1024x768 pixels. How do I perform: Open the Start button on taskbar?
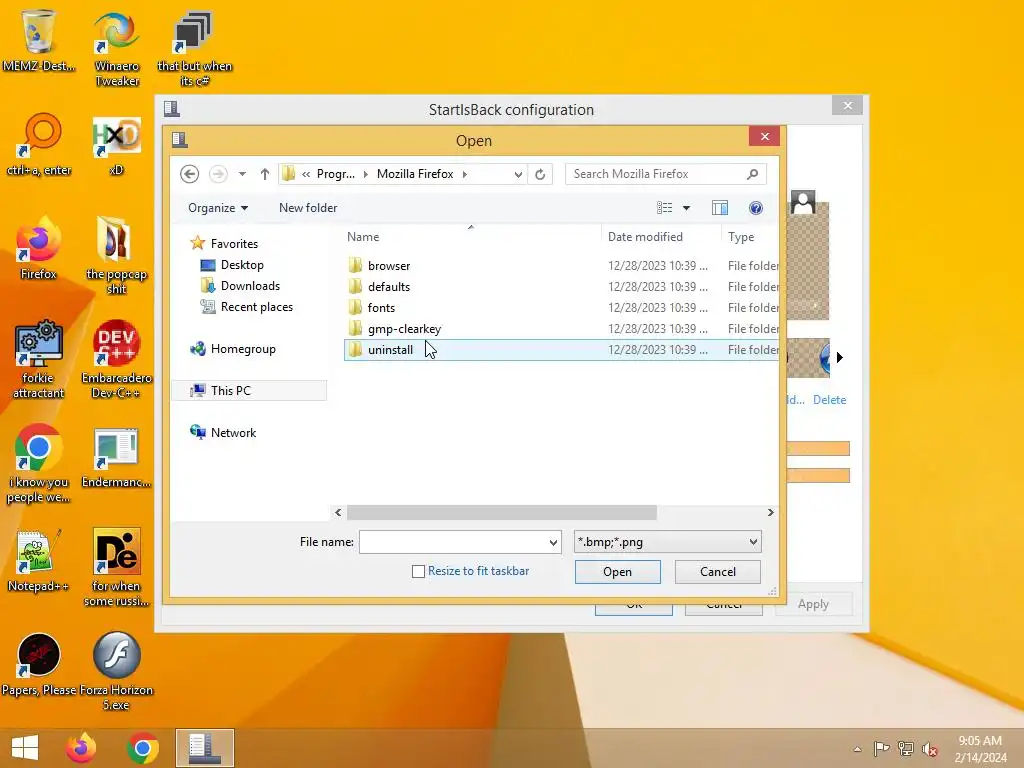coord(25,748)
